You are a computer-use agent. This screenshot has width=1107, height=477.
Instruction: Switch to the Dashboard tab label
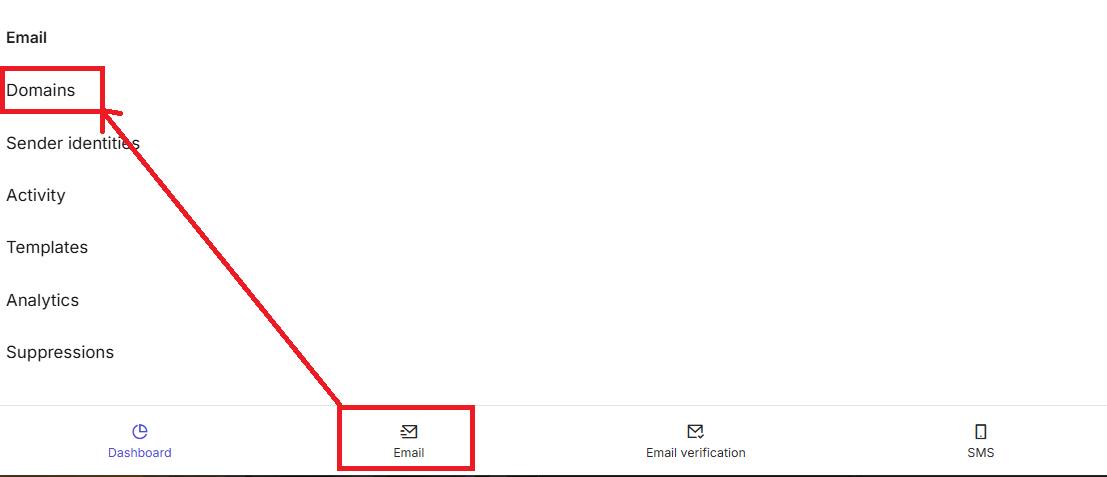(140, 453)
